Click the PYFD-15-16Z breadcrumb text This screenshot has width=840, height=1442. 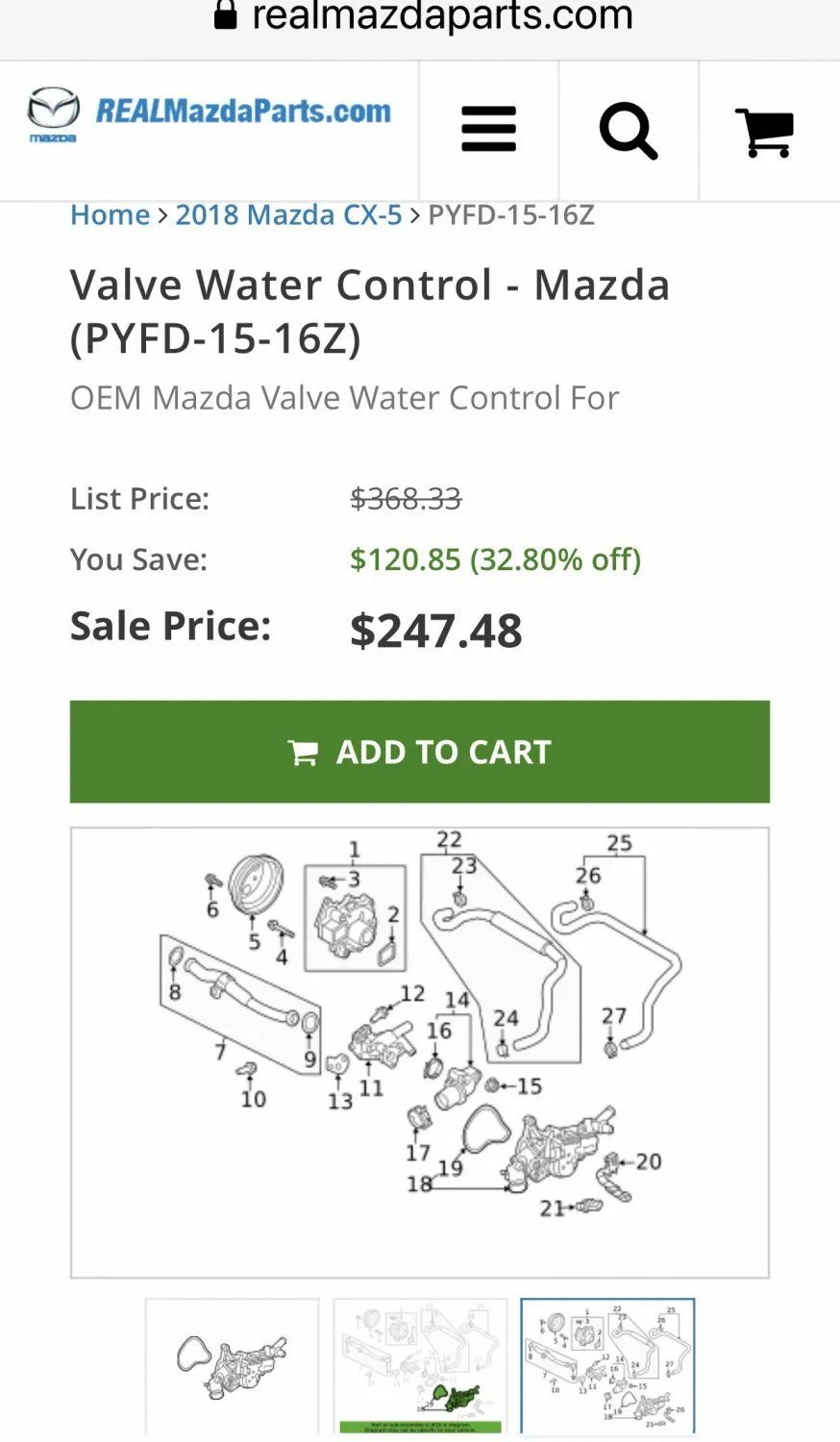510,214
